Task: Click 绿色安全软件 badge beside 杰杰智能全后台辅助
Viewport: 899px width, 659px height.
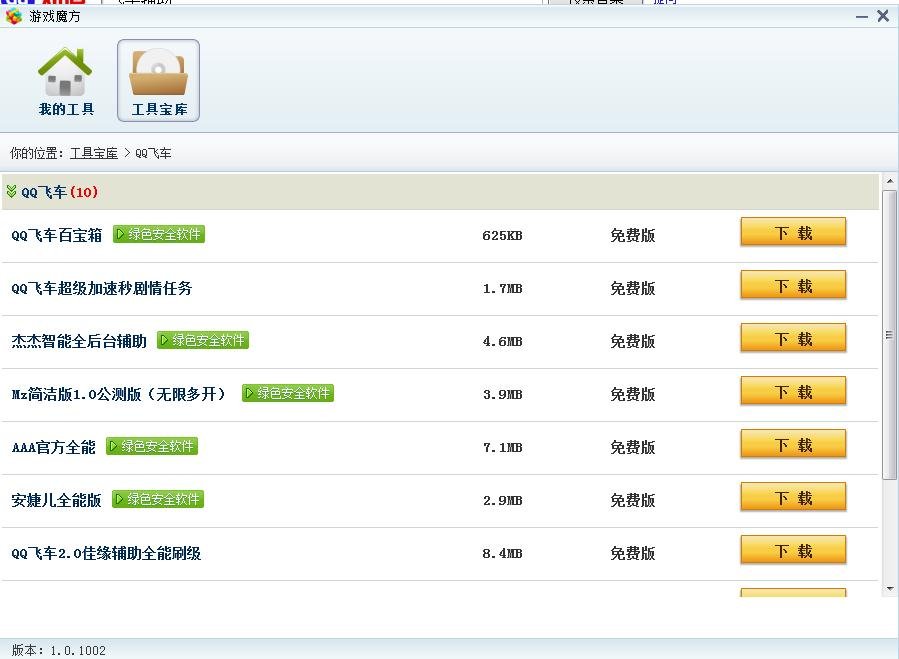Action: click(x=203, y=340)
